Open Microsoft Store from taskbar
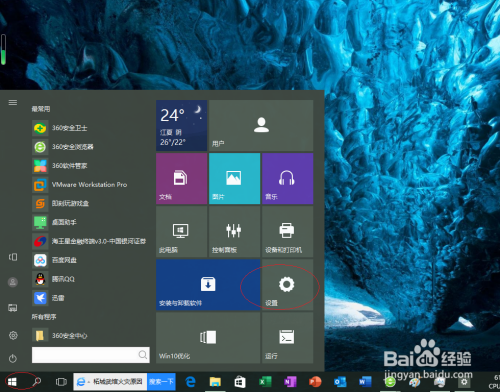Screen dimensions: 500x392 pos(240,382)
